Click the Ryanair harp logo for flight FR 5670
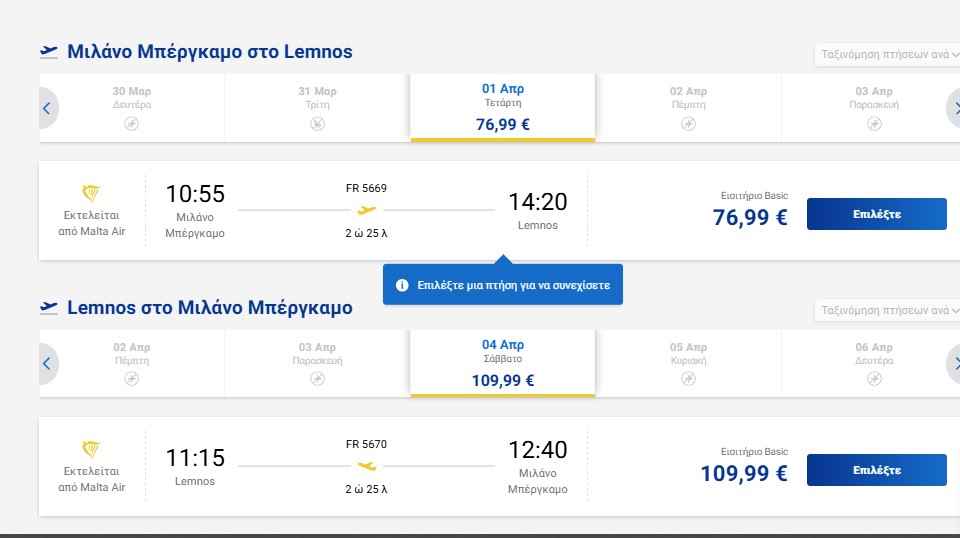The image size is (960, 538). click(91, 449)
